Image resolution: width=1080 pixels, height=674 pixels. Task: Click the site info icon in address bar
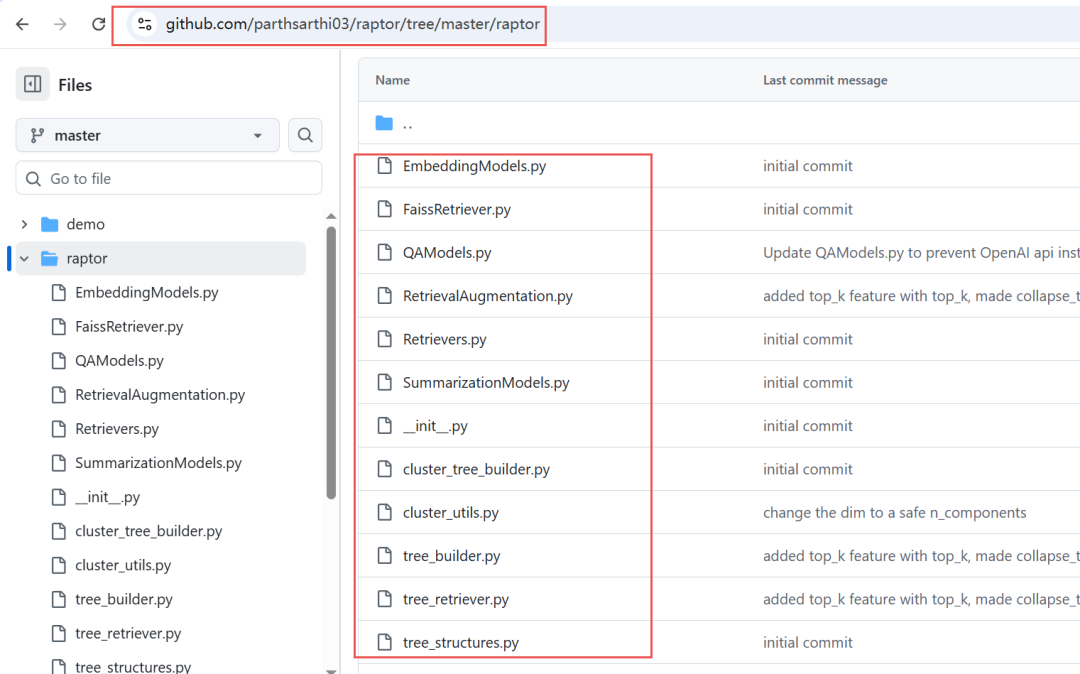pyautogui.click(x=144, y=24)
